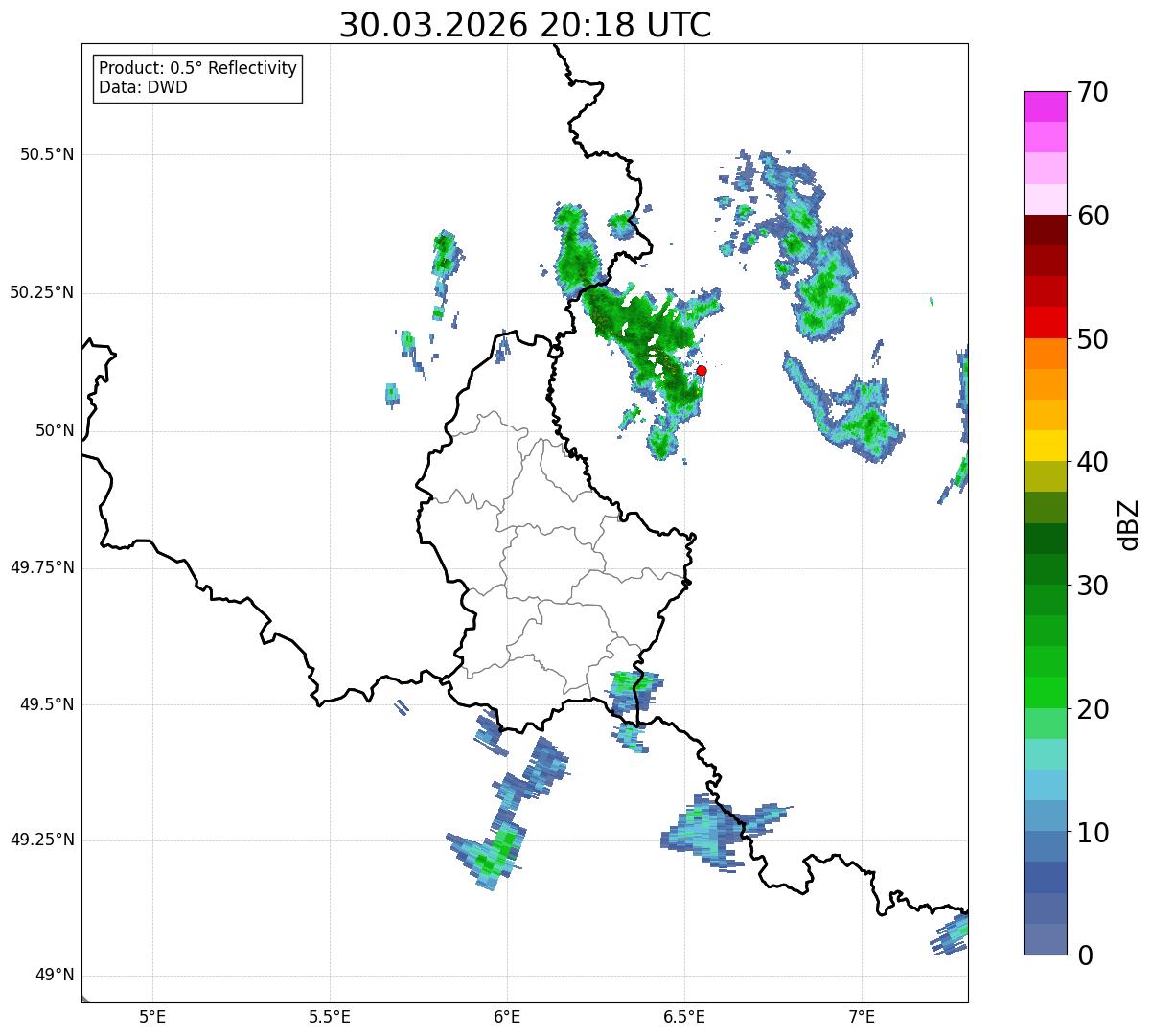Screen dimensions: 1152x1036
Task: Click latitude label 50°N
Action: tap(54, 430)
